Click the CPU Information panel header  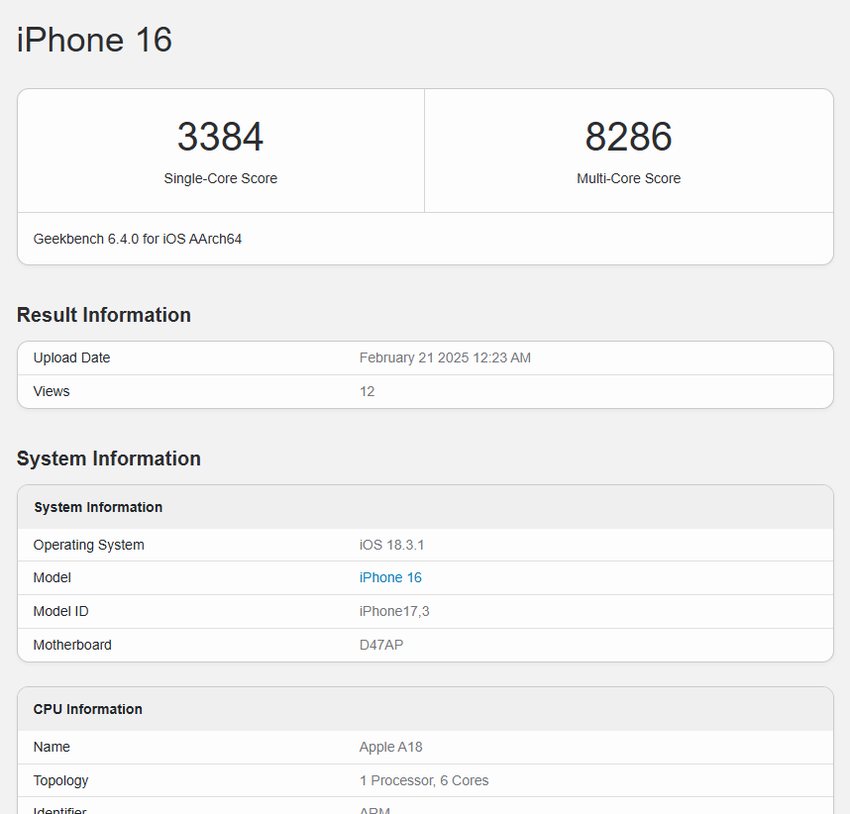coord(87,708)
